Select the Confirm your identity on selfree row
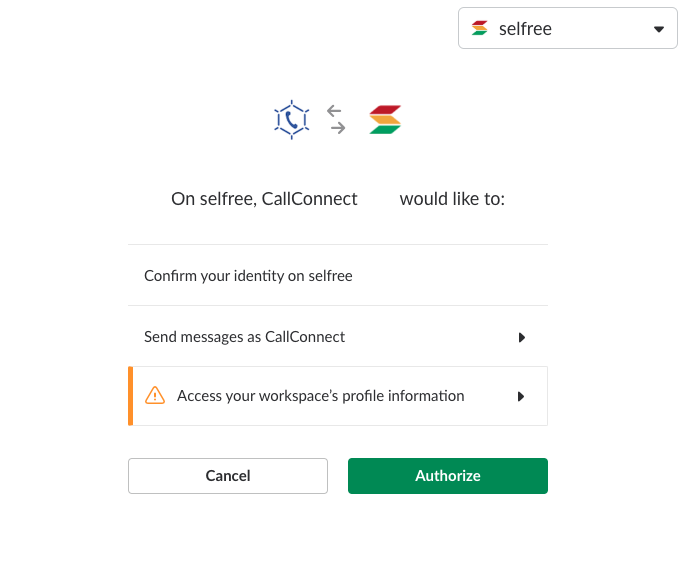Screen dimensions: 680x564 click(x=338, y=275)
